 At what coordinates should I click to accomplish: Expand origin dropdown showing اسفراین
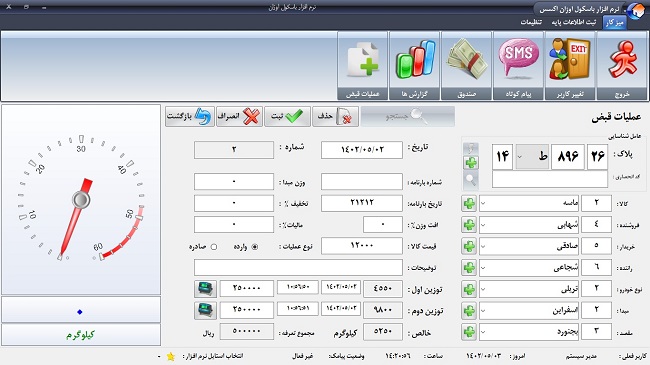pyautogui.click(x=483, y=311)
